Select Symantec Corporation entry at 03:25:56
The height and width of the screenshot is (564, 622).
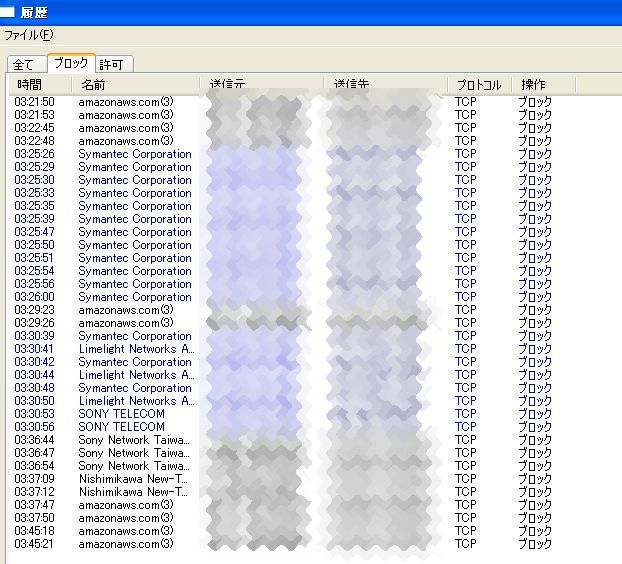(283, 284)
